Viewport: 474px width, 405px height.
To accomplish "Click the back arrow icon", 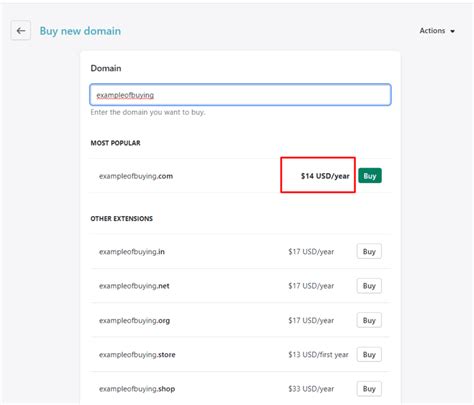I will point(21,31).
